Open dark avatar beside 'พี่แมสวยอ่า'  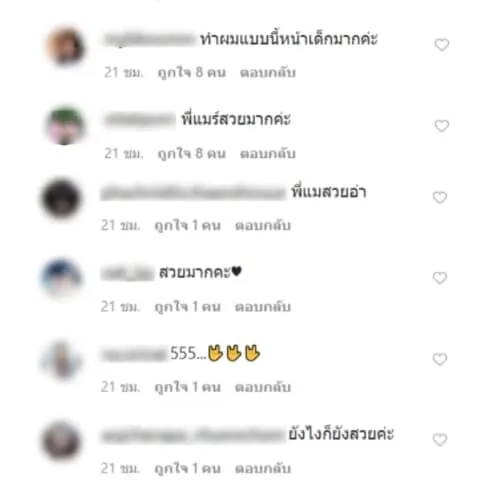[61, 198]
